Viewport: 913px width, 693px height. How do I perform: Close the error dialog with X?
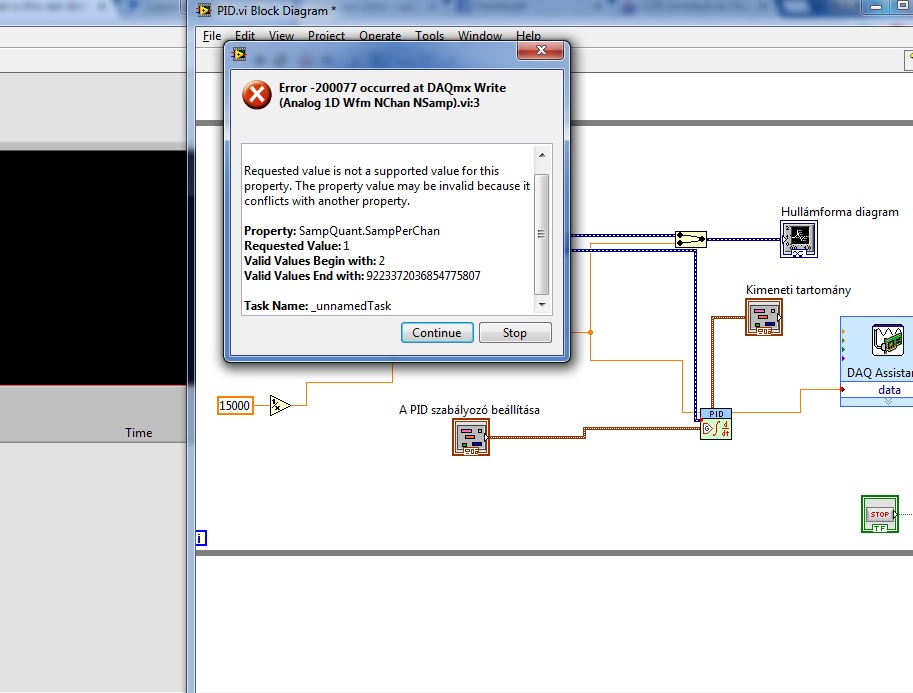click(x=541, y=50)
